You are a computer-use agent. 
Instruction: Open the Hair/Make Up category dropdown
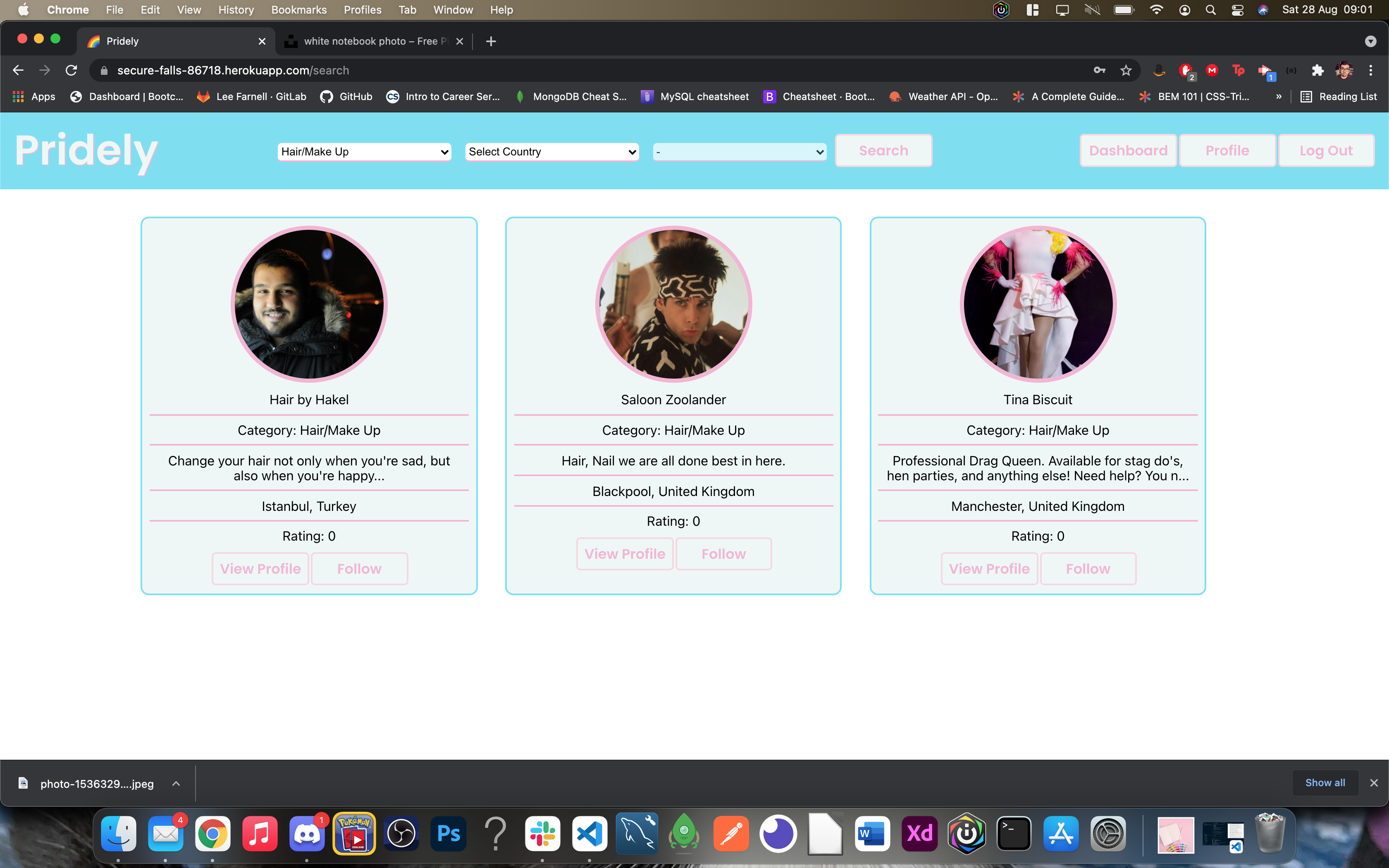(x=364, y=152)
